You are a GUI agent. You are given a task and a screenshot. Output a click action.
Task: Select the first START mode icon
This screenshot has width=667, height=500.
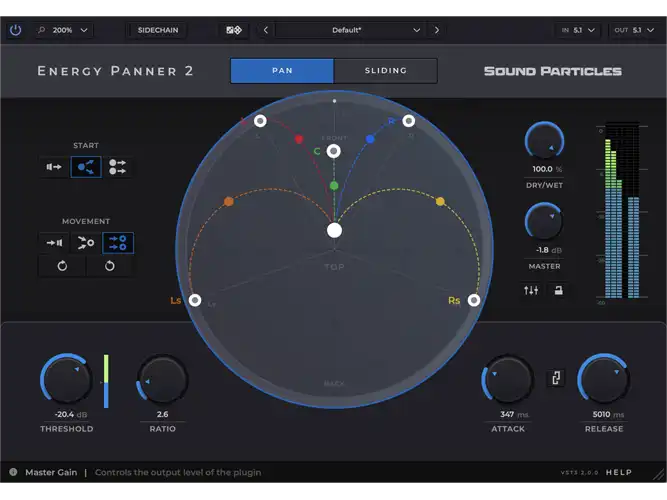(x=54, y=167)
